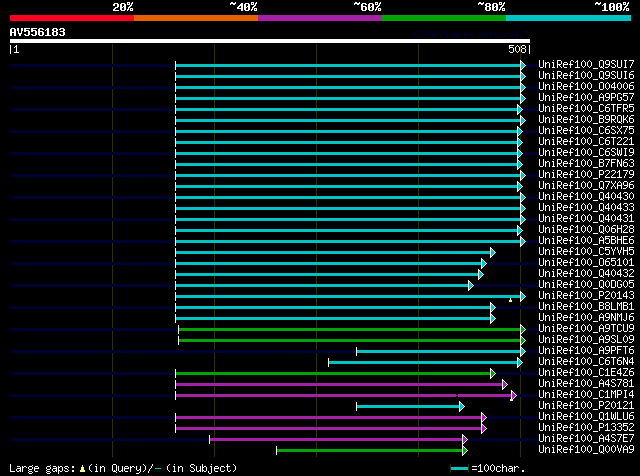
Task: Select the UniRef100_Q40431 label
Action: (x=586, y=218)
